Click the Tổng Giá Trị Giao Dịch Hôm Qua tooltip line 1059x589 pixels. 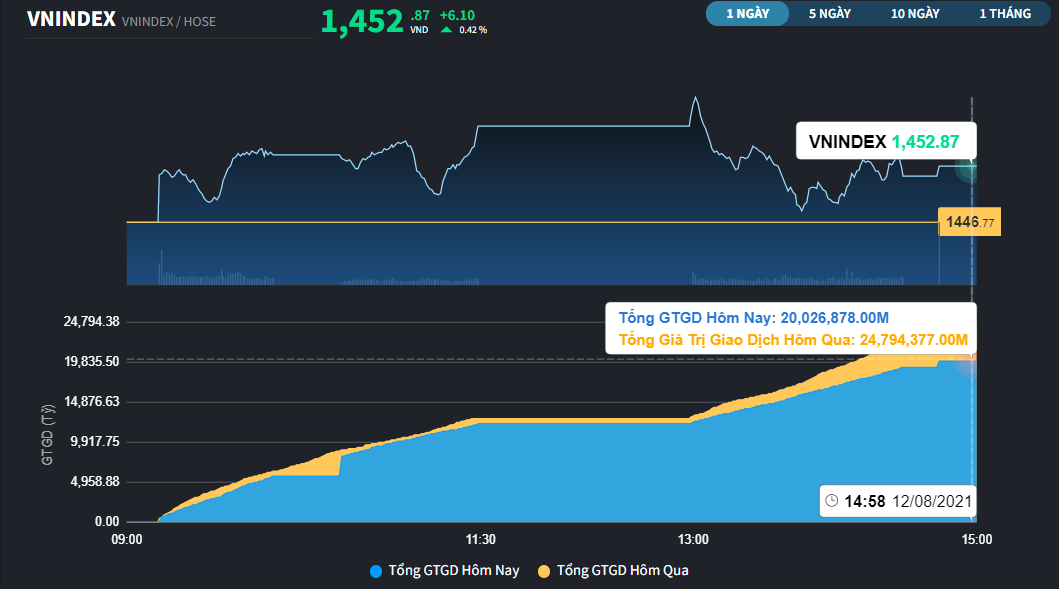click(793, 340)
